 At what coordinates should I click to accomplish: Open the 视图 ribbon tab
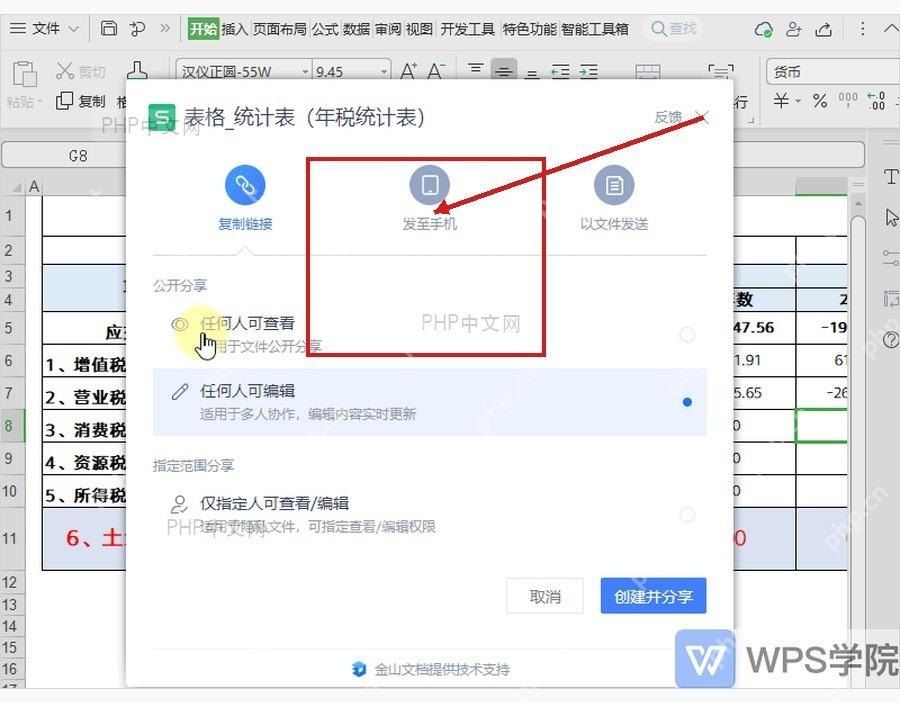[419, 29]
